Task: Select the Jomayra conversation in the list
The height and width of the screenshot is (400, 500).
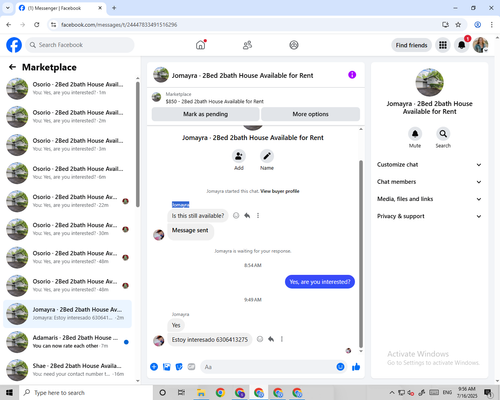Action: click(x=67, y=314)
